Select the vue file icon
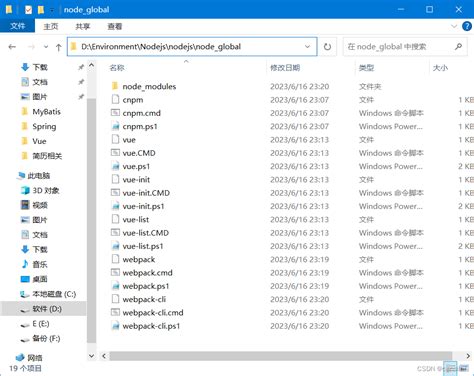The height and width of the screenshot is (376, 474). (115, 139)
